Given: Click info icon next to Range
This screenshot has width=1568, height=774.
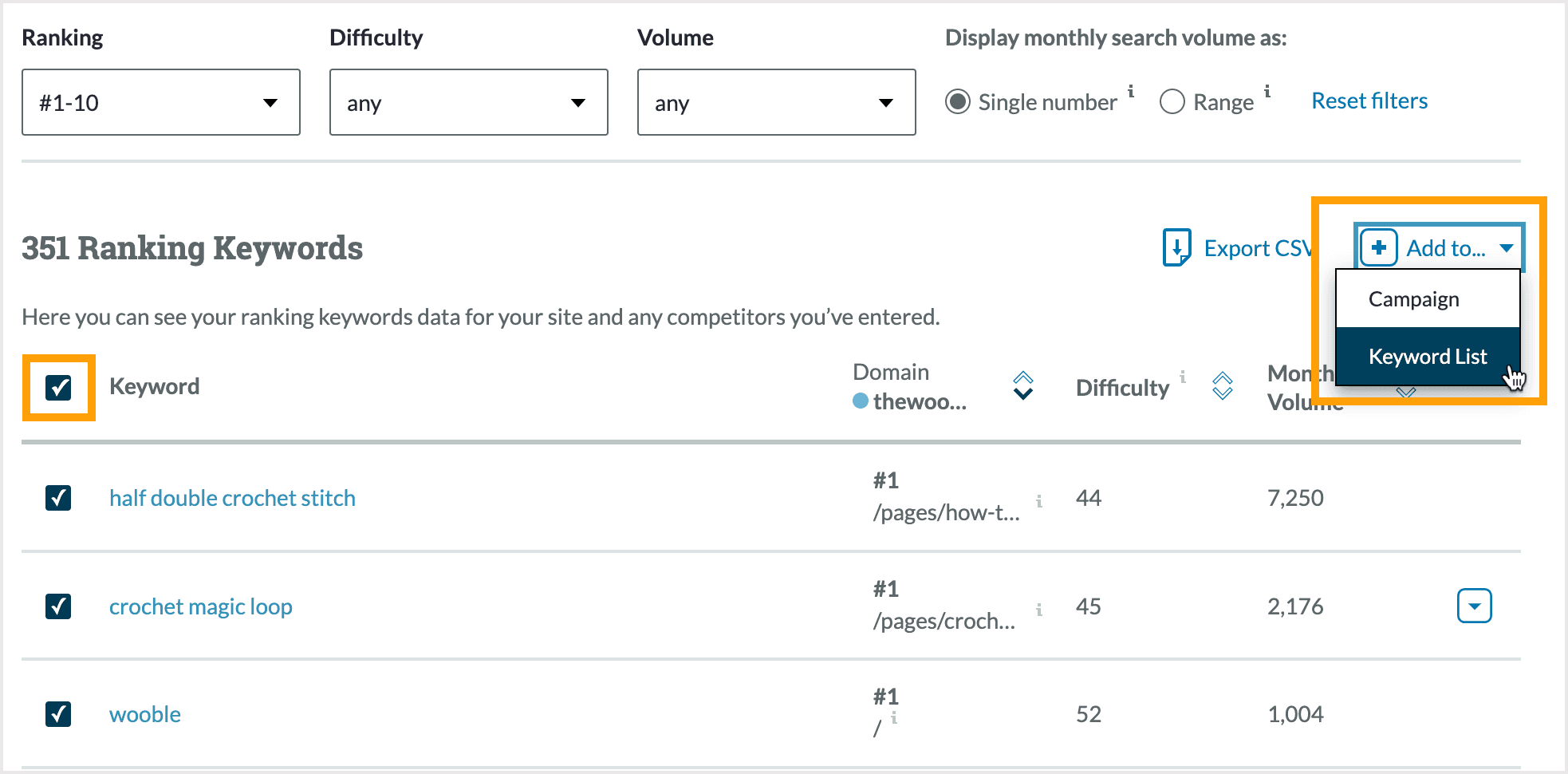Looking at the screenshot, I should tap(1267, 91).
